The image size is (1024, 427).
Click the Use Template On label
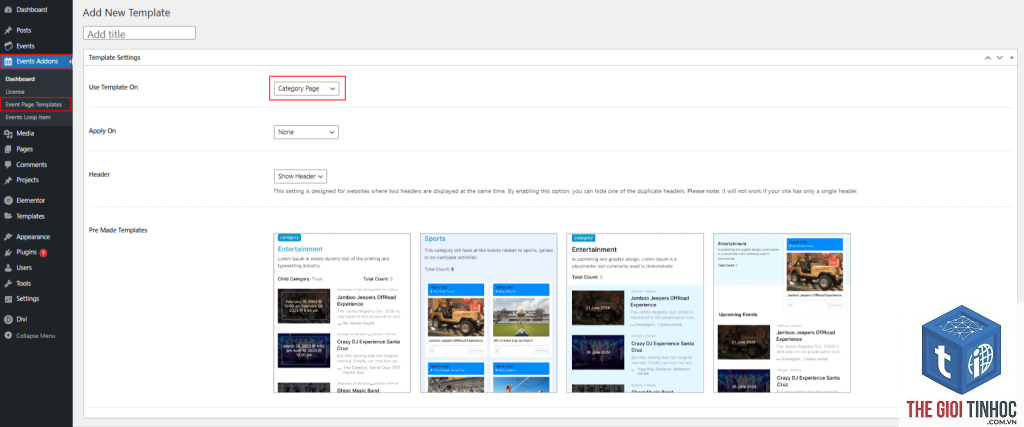[114, 87]
